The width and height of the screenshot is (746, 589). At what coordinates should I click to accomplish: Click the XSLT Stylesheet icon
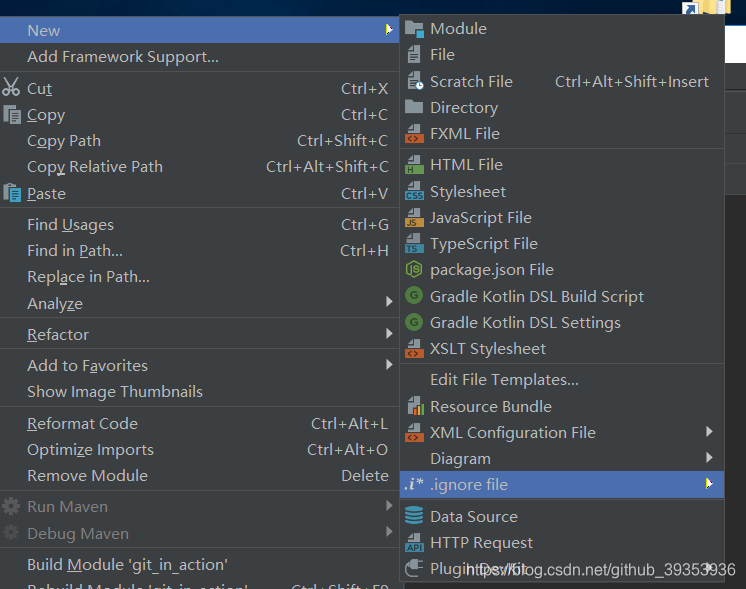[414, 349]
